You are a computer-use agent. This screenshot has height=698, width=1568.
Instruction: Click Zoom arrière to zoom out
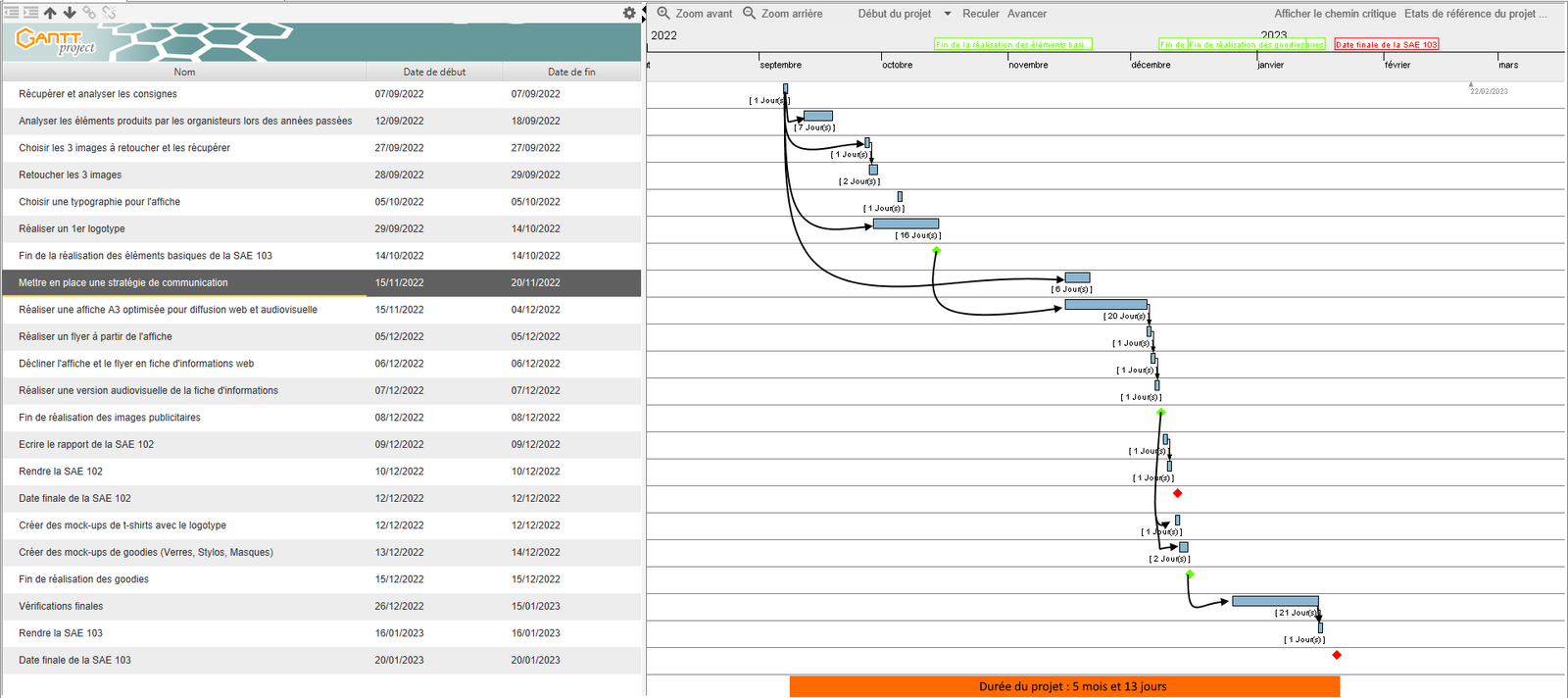click(782, 14)
